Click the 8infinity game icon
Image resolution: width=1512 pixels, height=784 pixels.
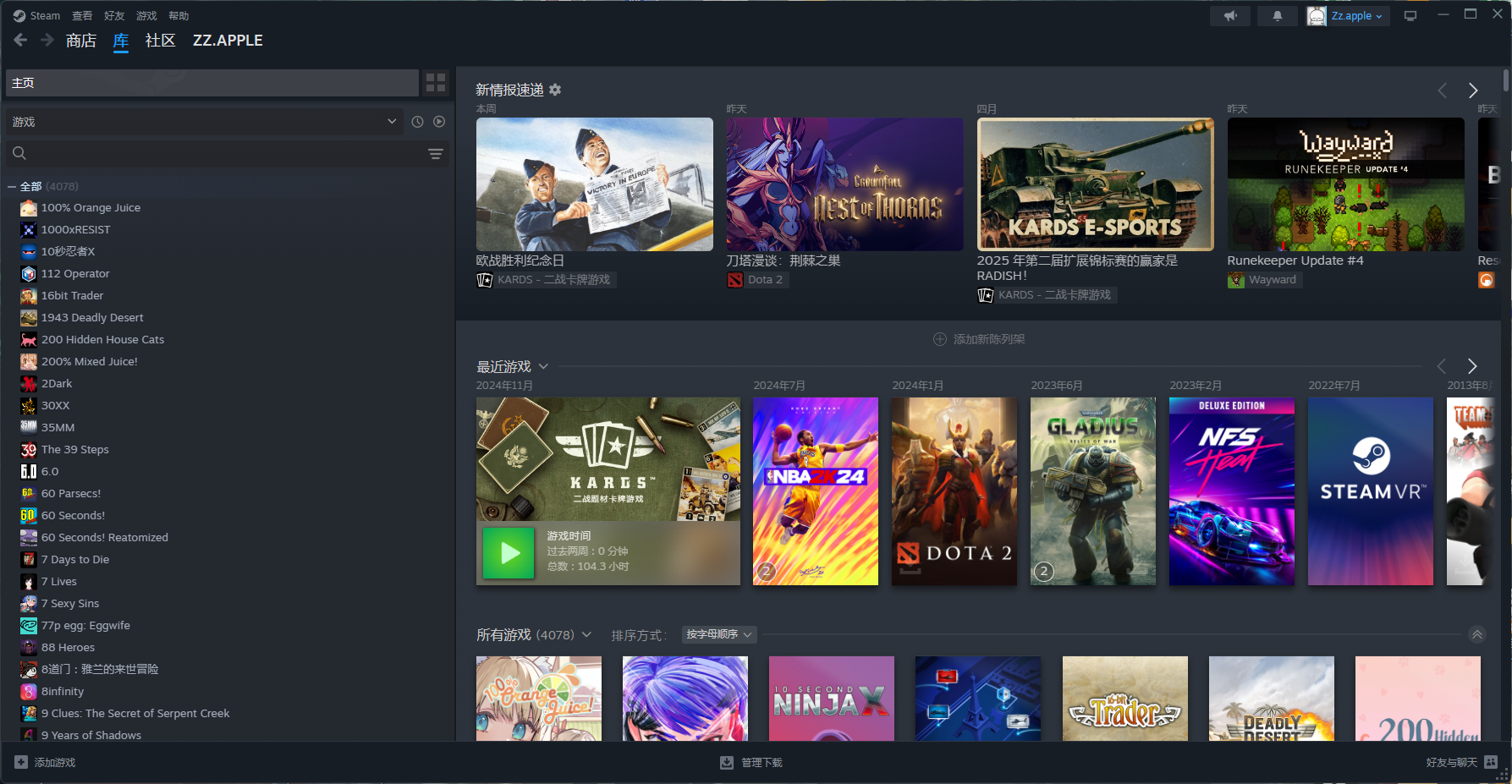click(29, 692)
